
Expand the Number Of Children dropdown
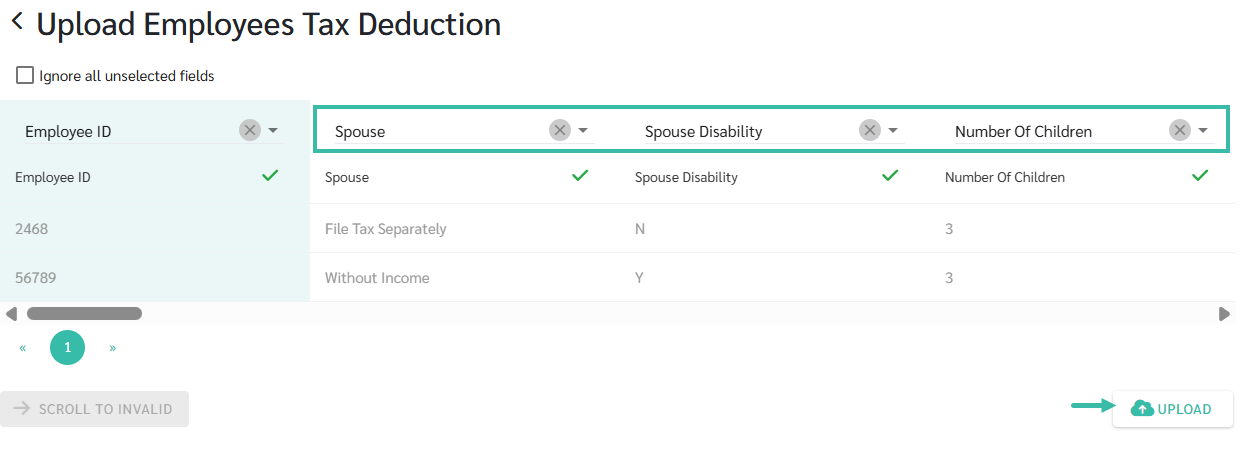point(1203,130)
